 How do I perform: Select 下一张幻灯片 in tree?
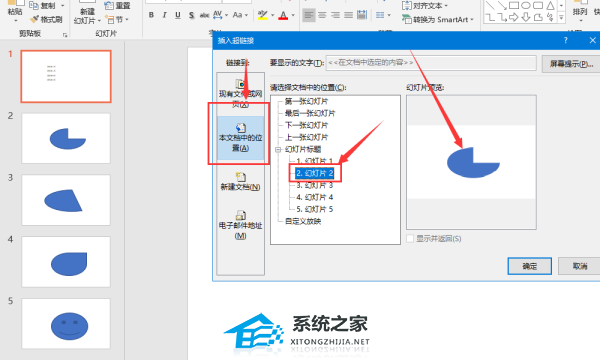307,125
